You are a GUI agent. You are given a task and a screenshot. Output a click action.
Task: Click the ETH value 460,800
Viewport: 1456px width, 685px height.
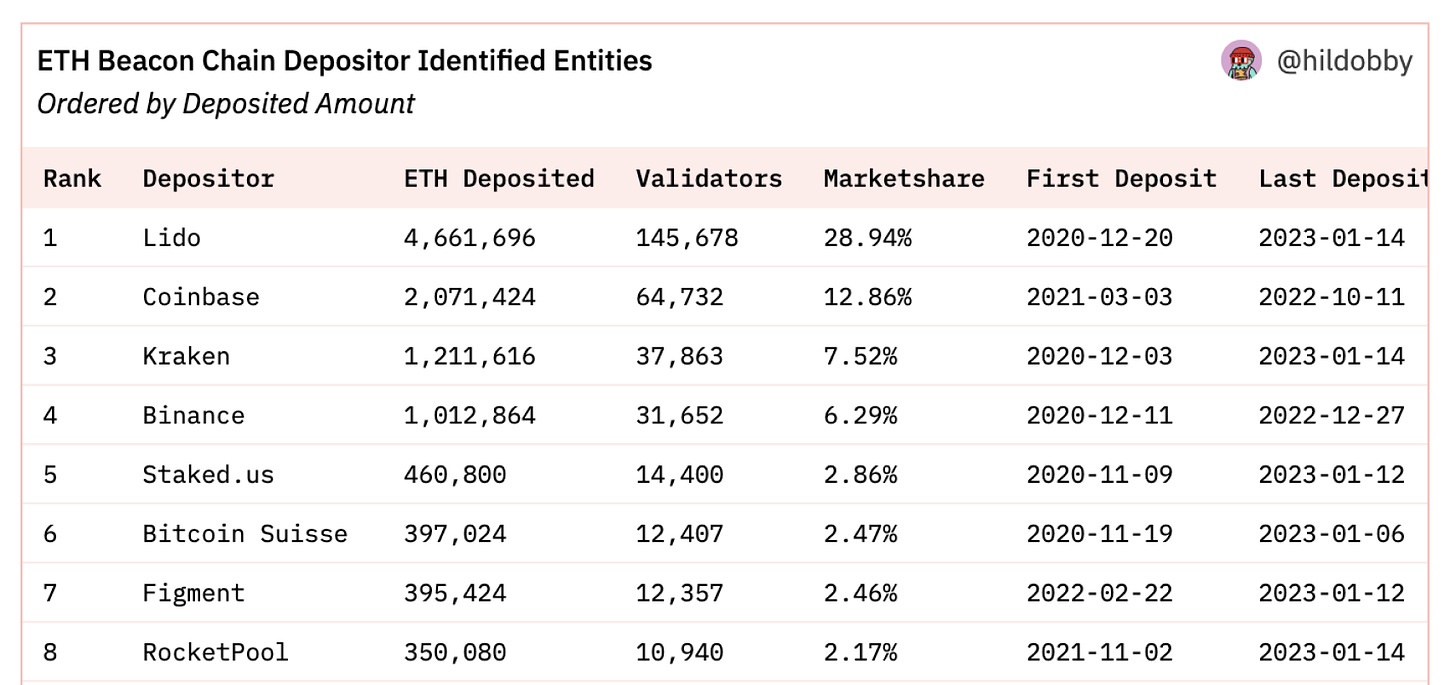click(x=455, y=474)
